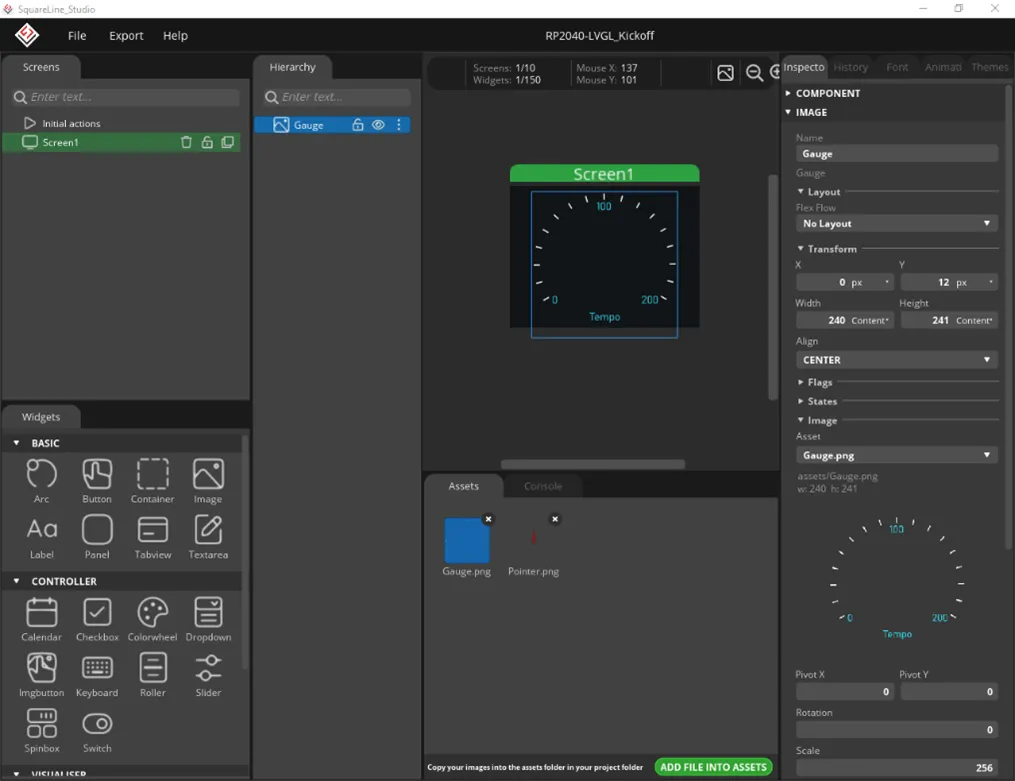The image size is (1015, 781).
Task: Expand the Flags group
Action: (801, 382)
